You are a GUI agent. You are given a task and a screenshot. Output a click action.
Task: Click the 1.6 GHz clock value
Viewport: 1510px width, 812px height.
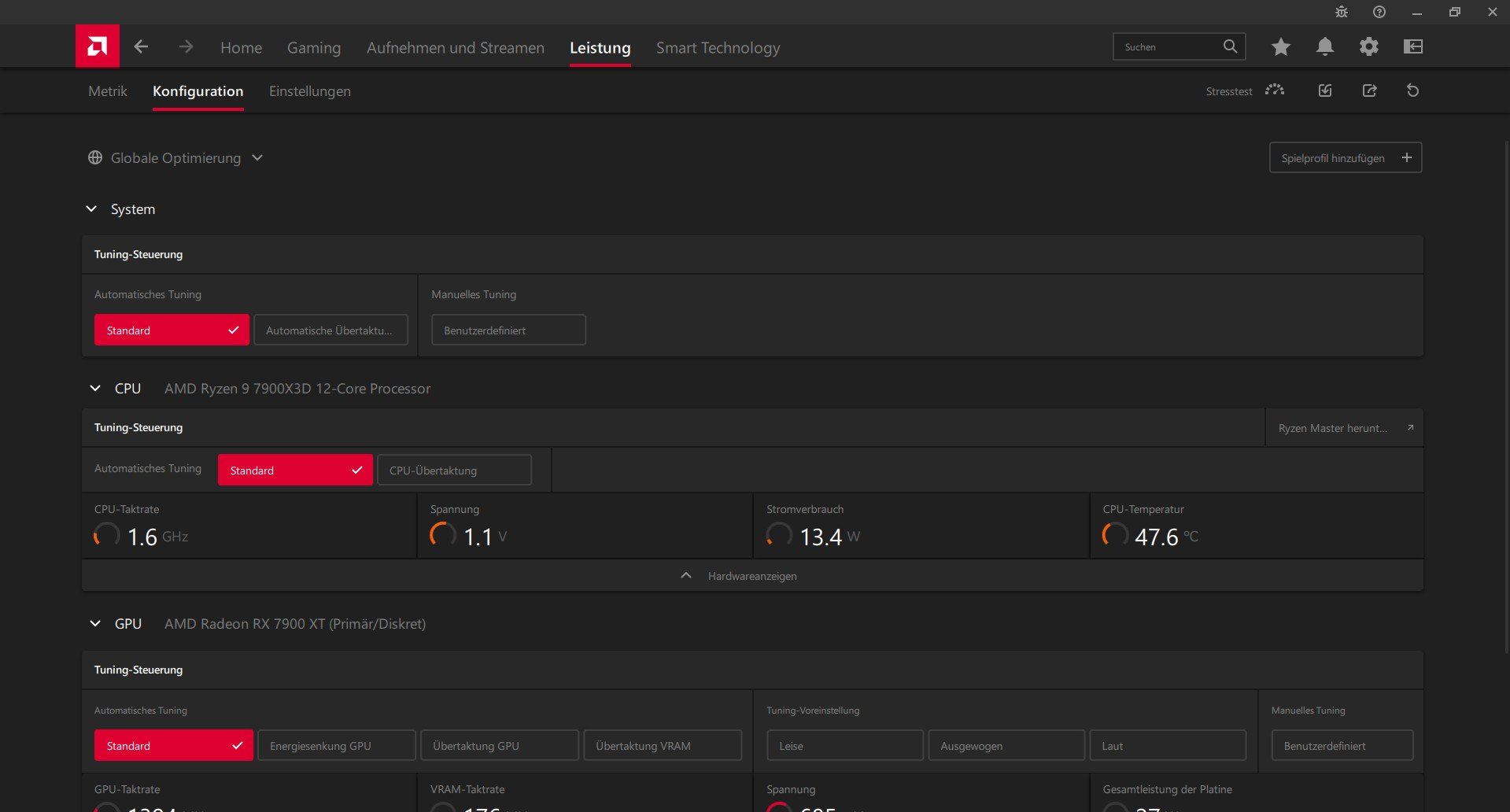point(157,537)
